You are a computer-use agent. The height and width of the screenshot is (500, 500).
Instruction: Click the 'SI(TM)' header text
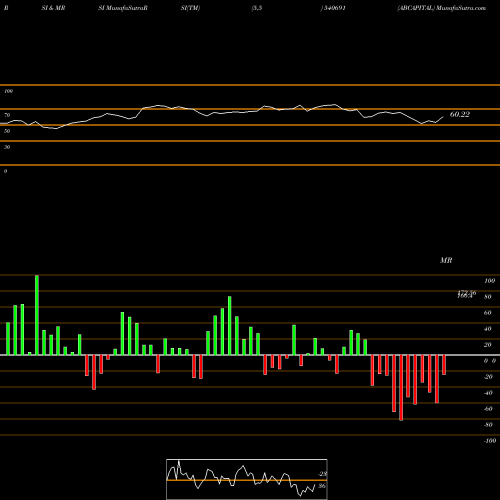click(190, 8)
